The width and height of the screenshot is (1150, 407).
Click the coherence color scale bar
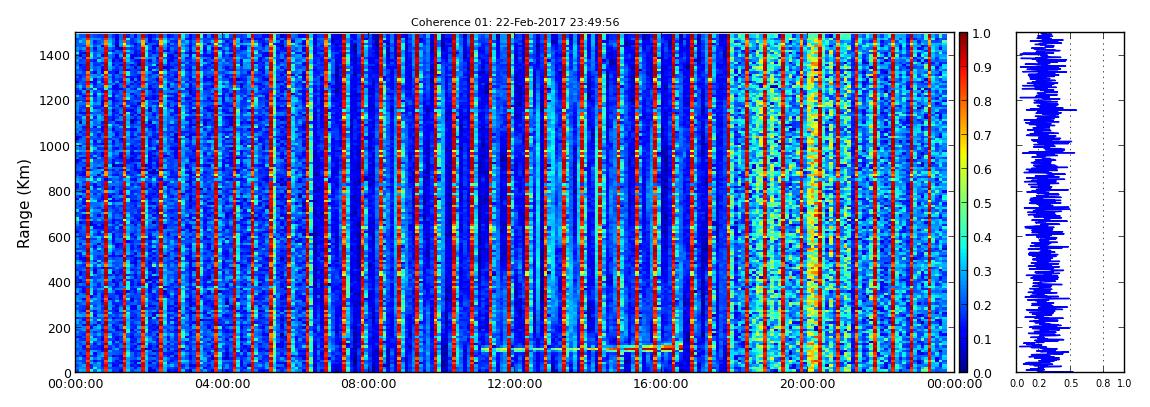(963, 202)
